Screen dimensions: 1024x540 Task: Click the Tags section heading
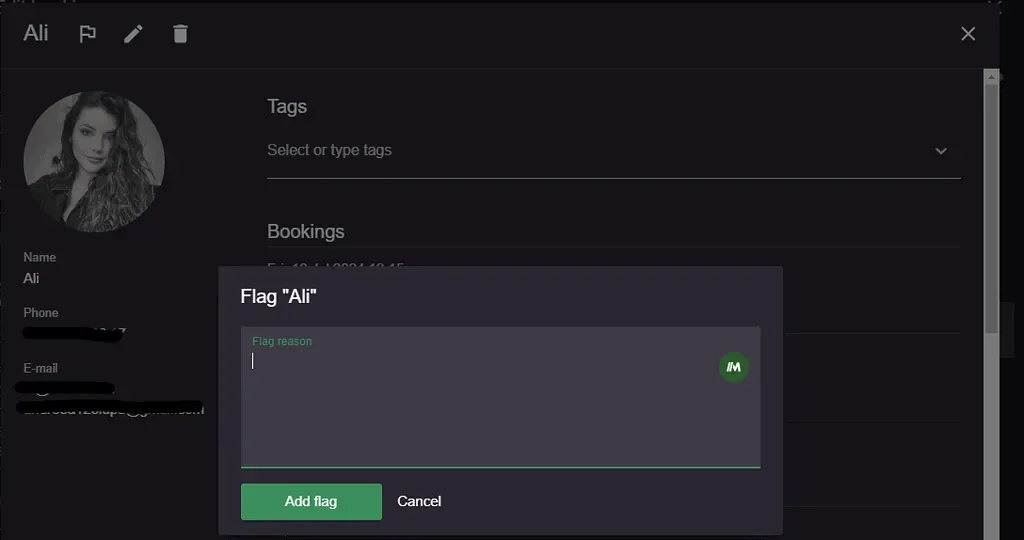coord(287,106)
